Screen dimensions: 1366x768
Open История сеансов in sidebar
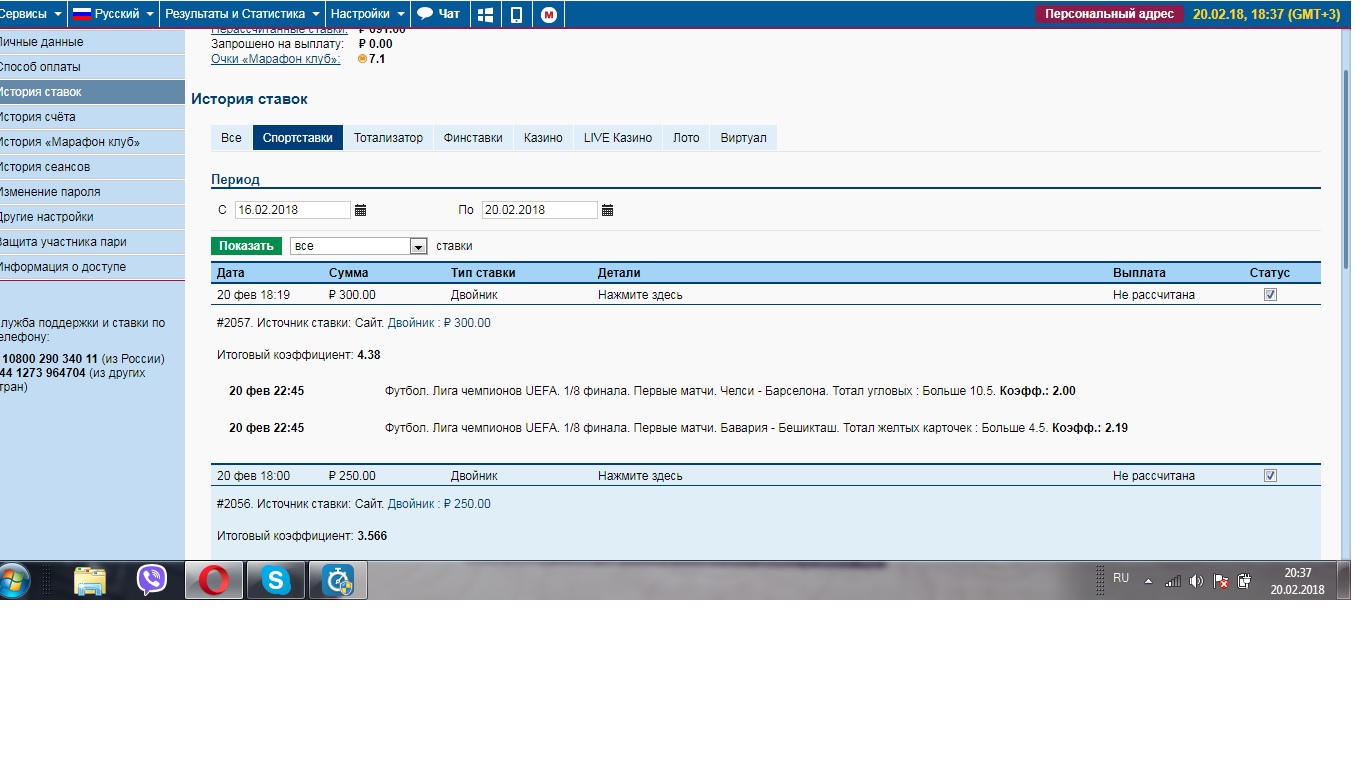click(92, 167)
